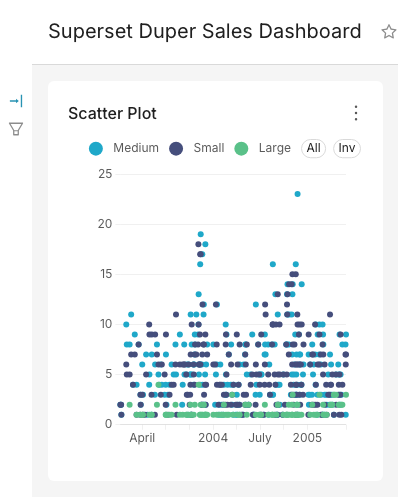398x497 pixels.
Task: Favorite the dashboard with the star icon
Action: pos(388,32)
